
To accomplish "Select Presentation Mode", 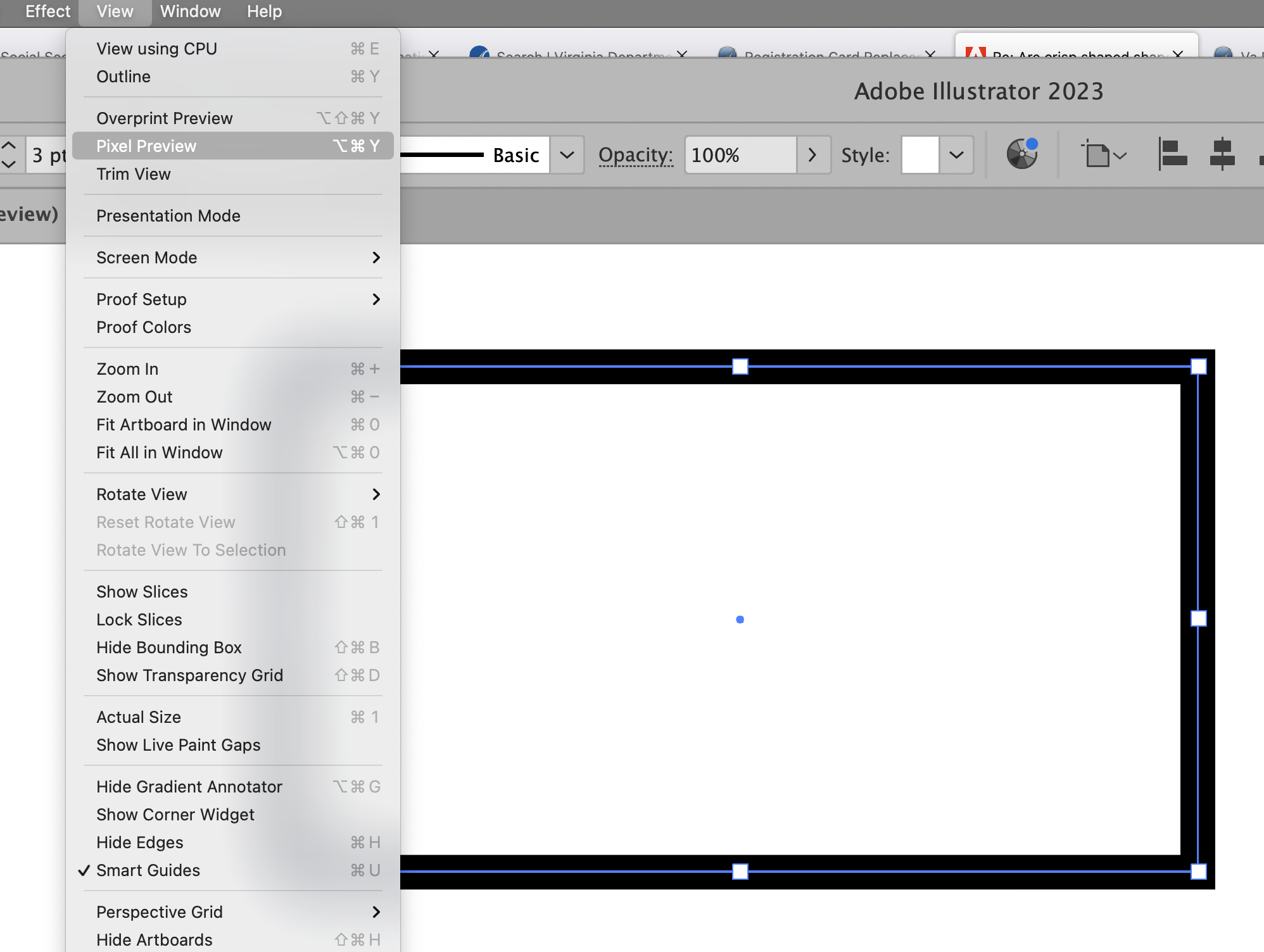I will [x=168, y=215].
